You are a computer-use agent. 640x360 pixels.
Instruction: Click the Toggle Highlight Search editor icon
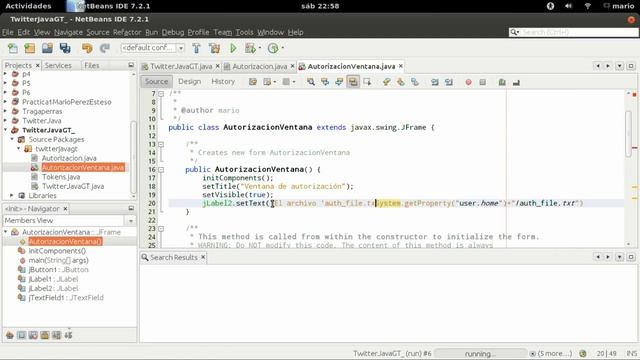(x=353, y=82)
